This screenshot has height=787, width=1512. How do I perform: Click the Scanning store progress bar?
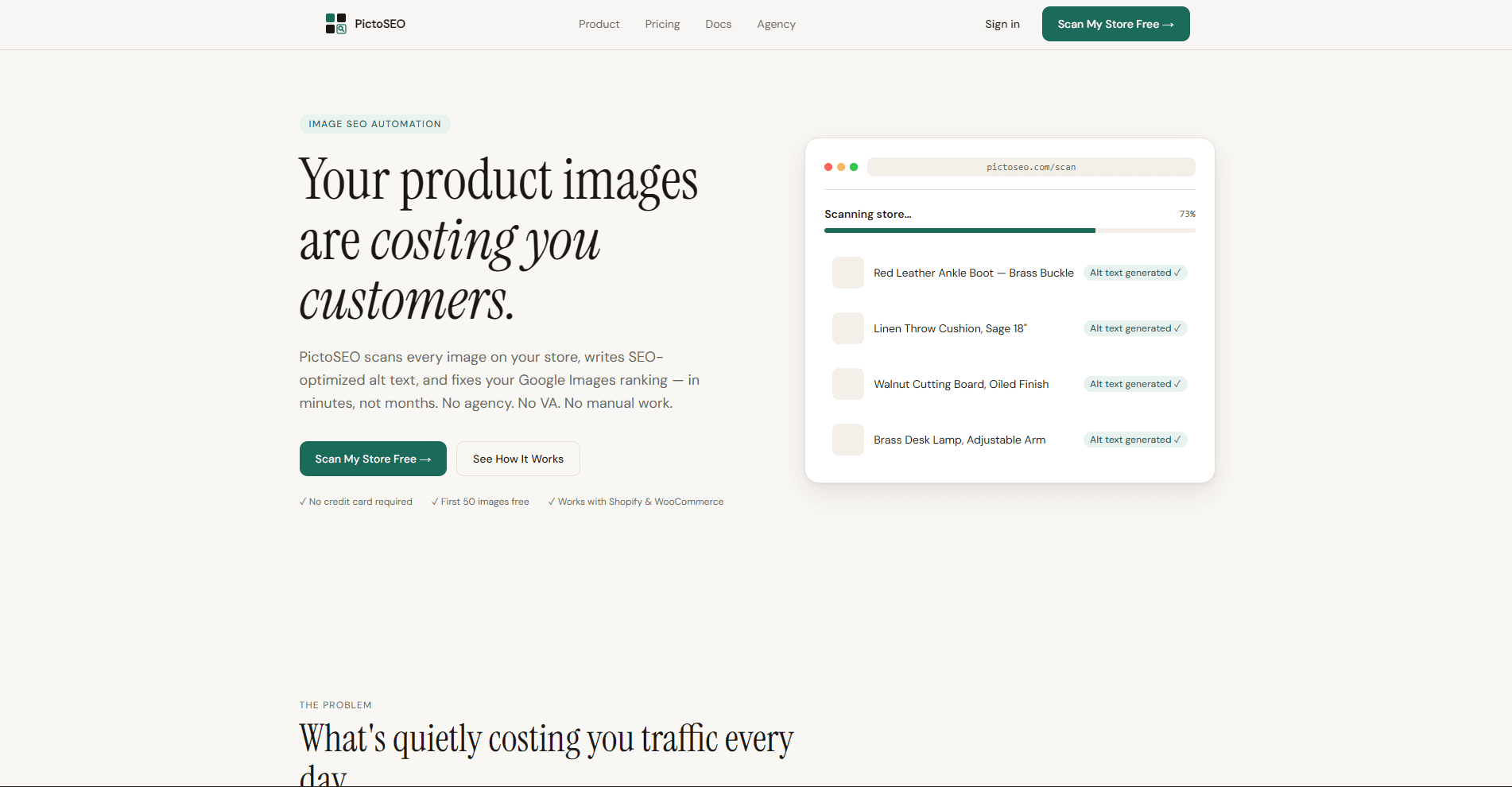pyautogui.click(x=1010, y=231)
